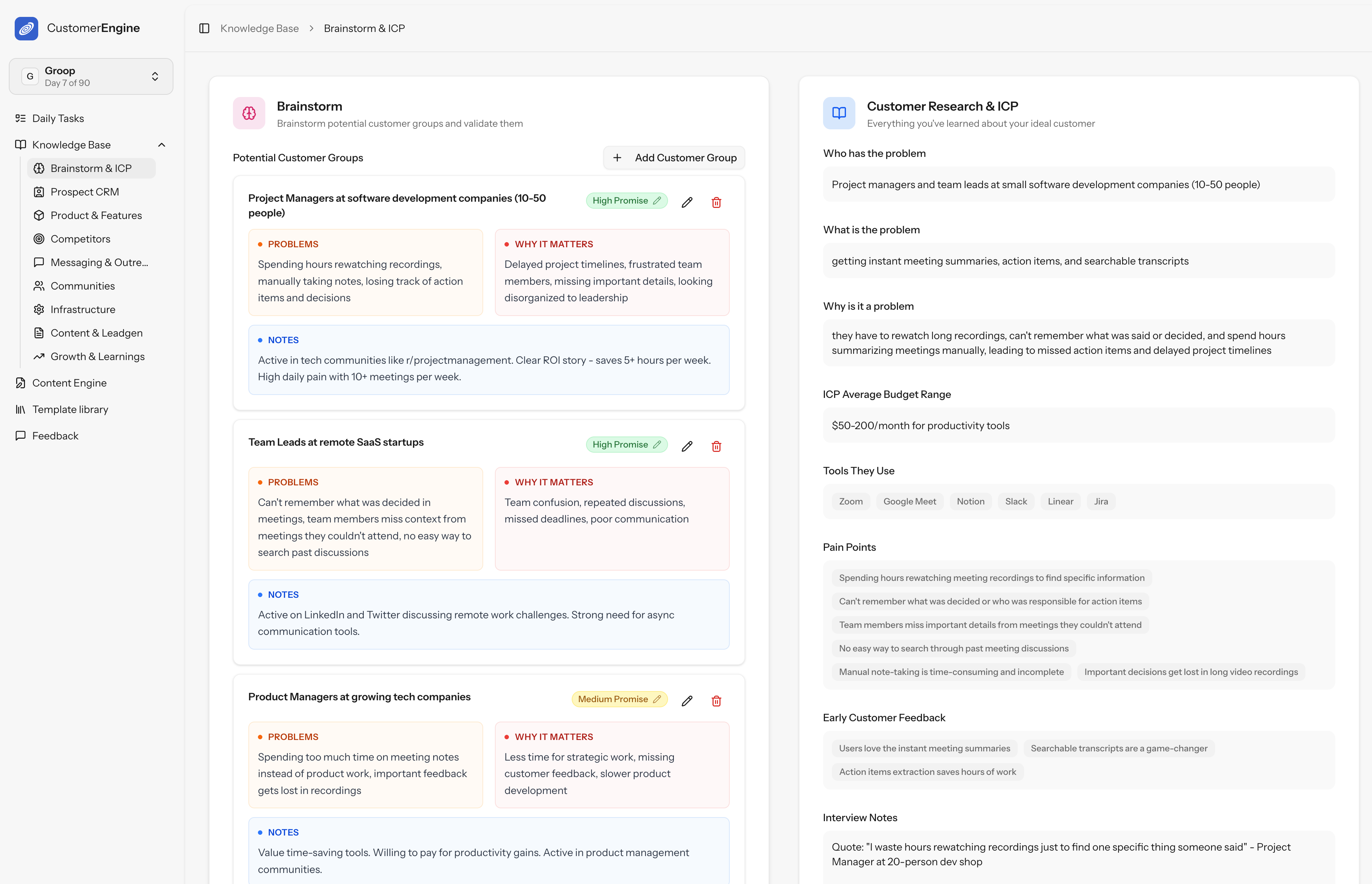Screen dimensions: 1372x884
Task: Open Prospect CRM in sidebar
Action: coord(85,192)
